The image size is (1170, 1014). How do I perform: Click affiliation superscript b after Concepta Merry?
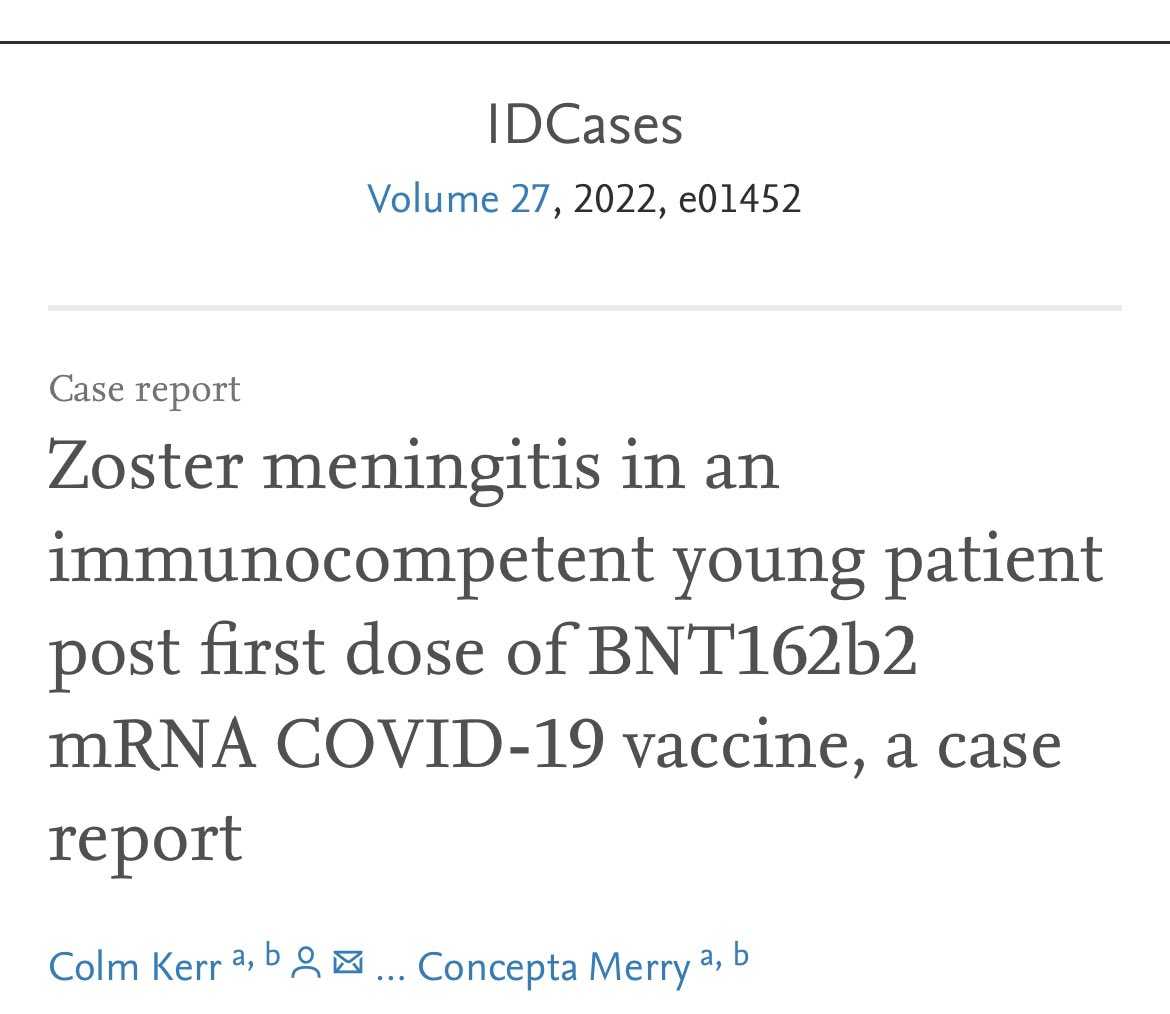pos(741,954)
